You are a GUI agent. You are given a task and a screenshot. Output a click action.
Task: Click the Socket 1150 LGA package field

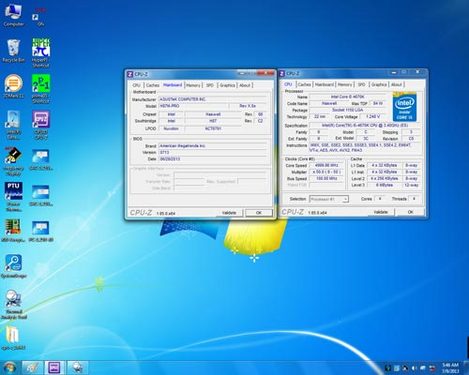point(348,110)
